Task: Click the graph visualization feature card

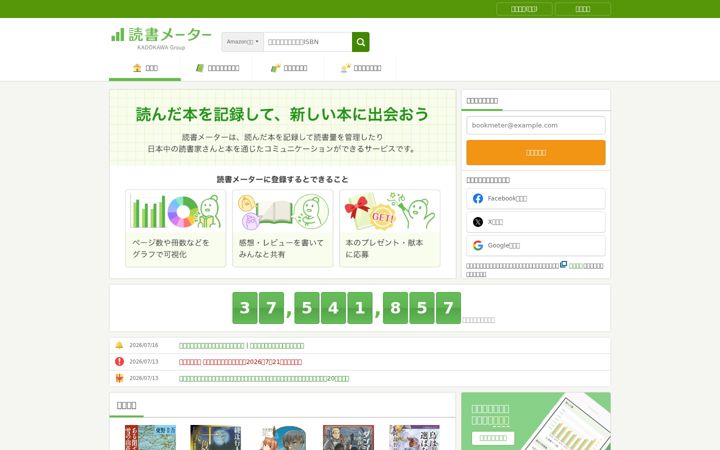Action: (176, 228)
